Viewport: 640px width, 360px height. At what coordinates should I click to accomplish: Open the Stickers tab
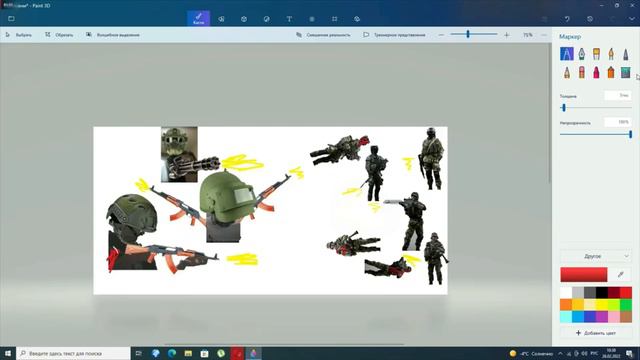[267, 19]
